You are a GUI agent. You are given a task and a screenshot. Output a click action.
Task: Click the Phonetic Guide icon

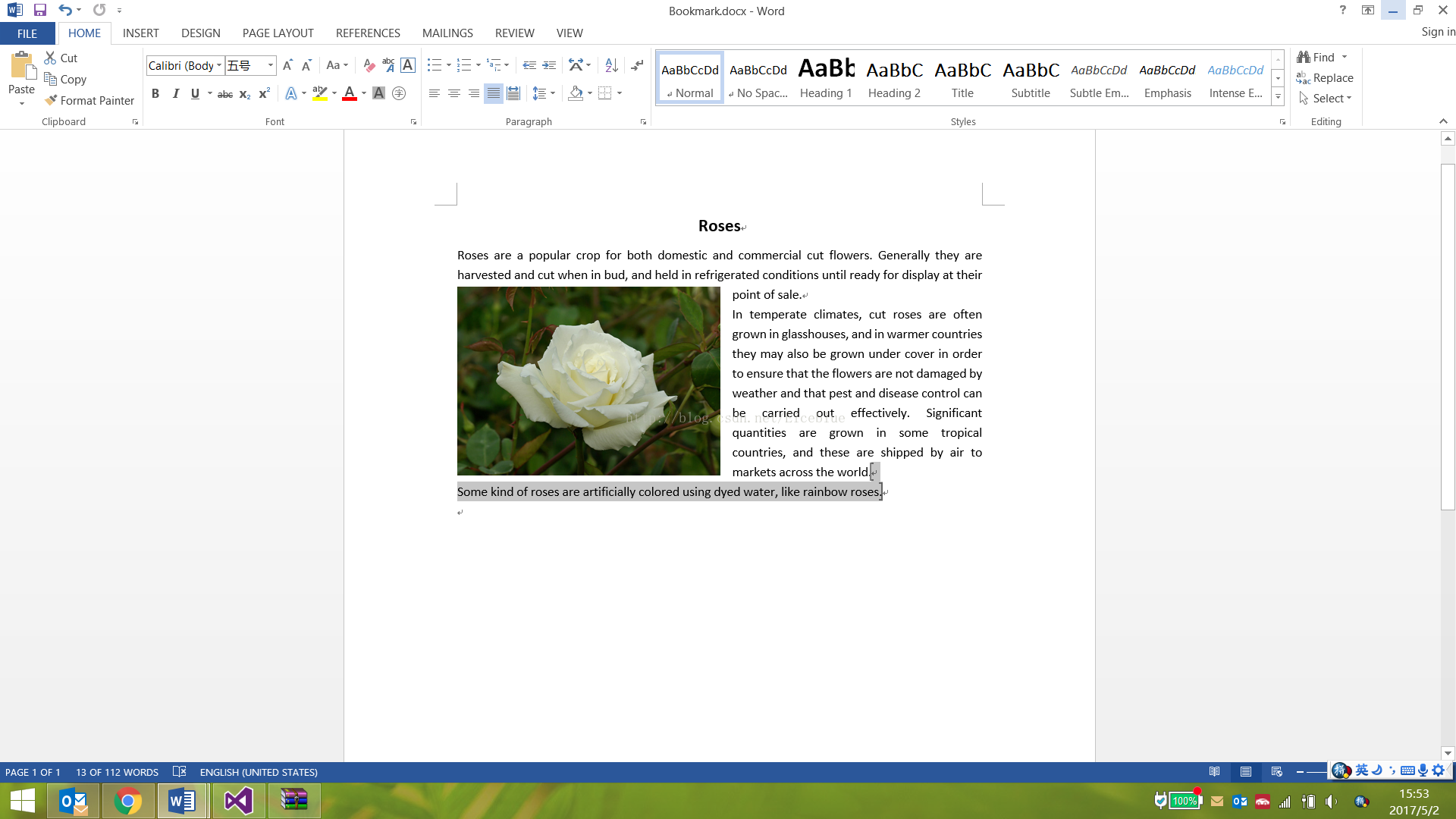pos(388,65)
